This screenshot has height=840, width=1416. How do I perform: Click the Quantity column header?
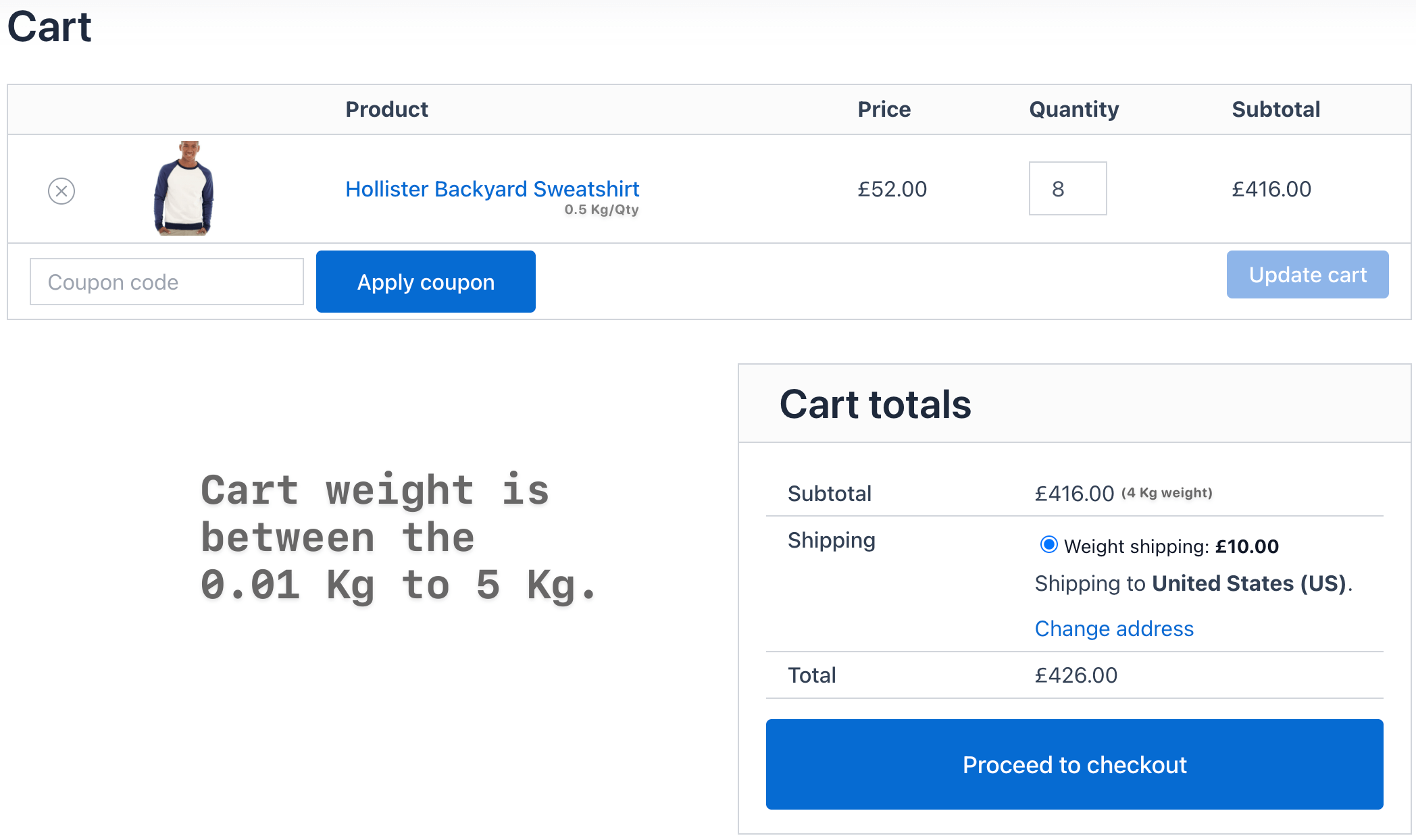pos(1073,109)
